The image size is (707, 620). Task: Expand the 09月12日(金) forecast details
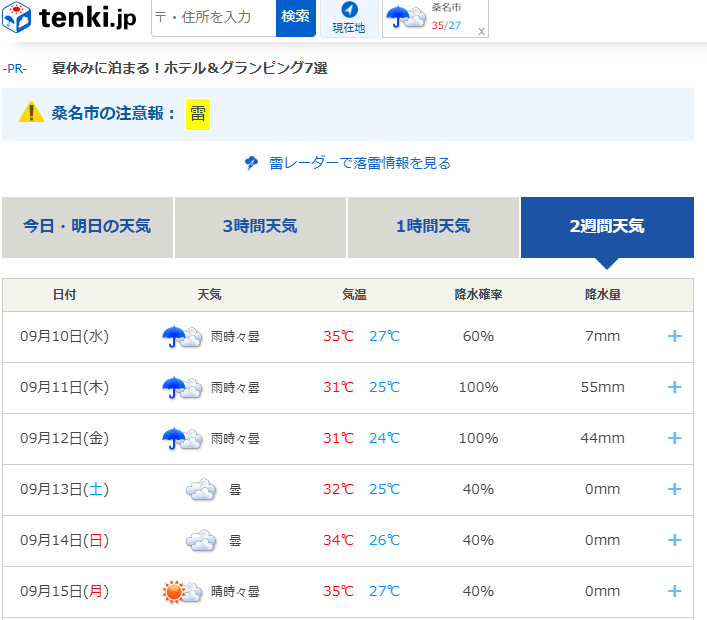tap(674, 439)
